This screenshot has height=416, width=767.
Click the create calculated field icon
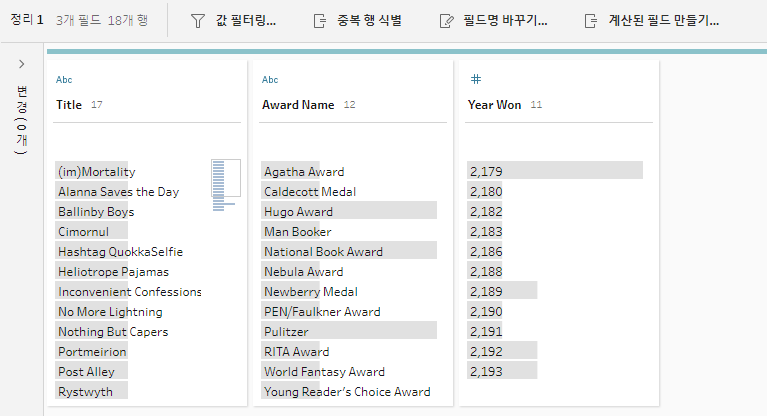pyautogui.click(x=591, y=21)
